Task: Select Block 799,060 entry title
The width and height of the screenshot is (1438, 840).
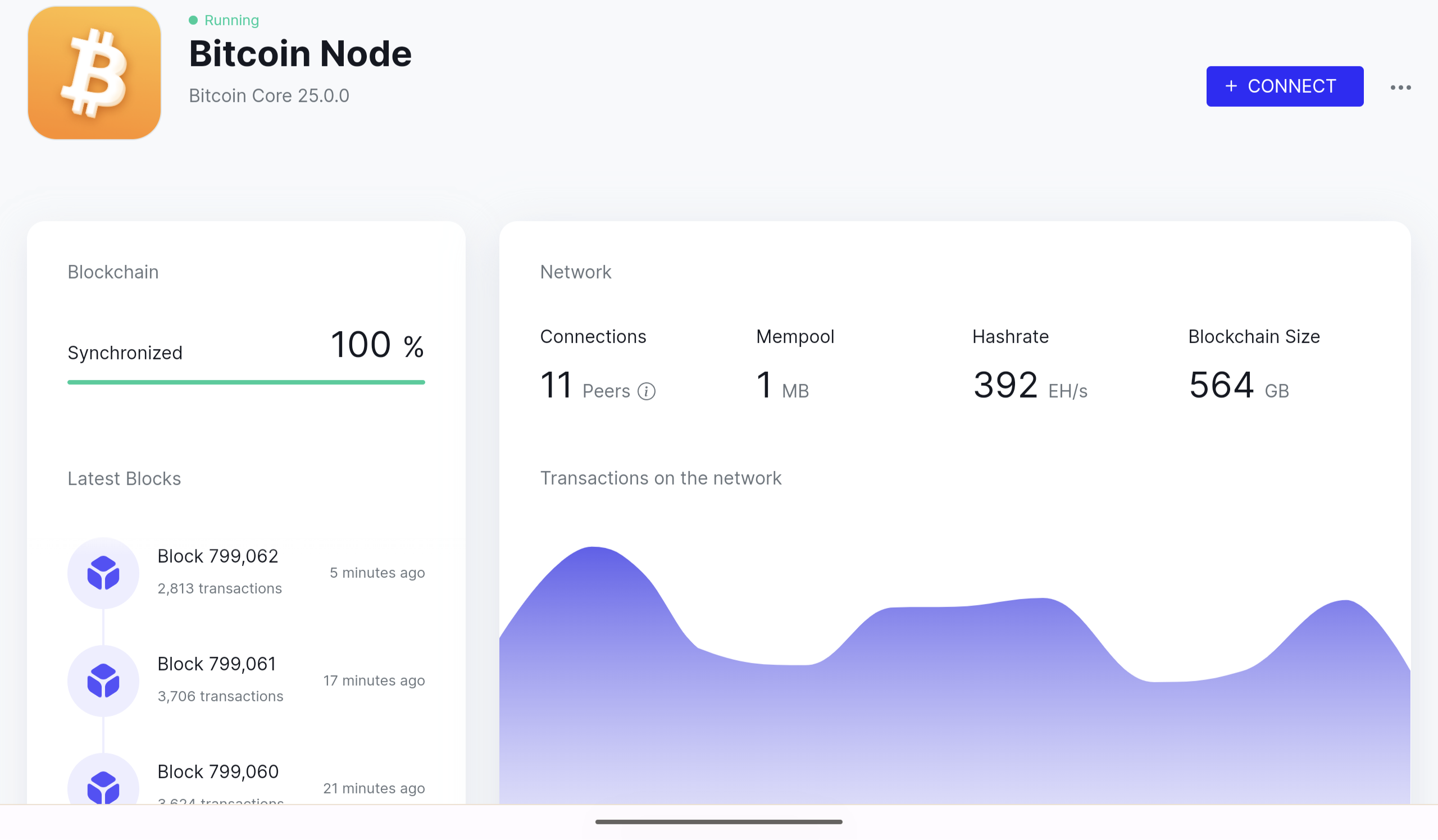Action: 217,771
